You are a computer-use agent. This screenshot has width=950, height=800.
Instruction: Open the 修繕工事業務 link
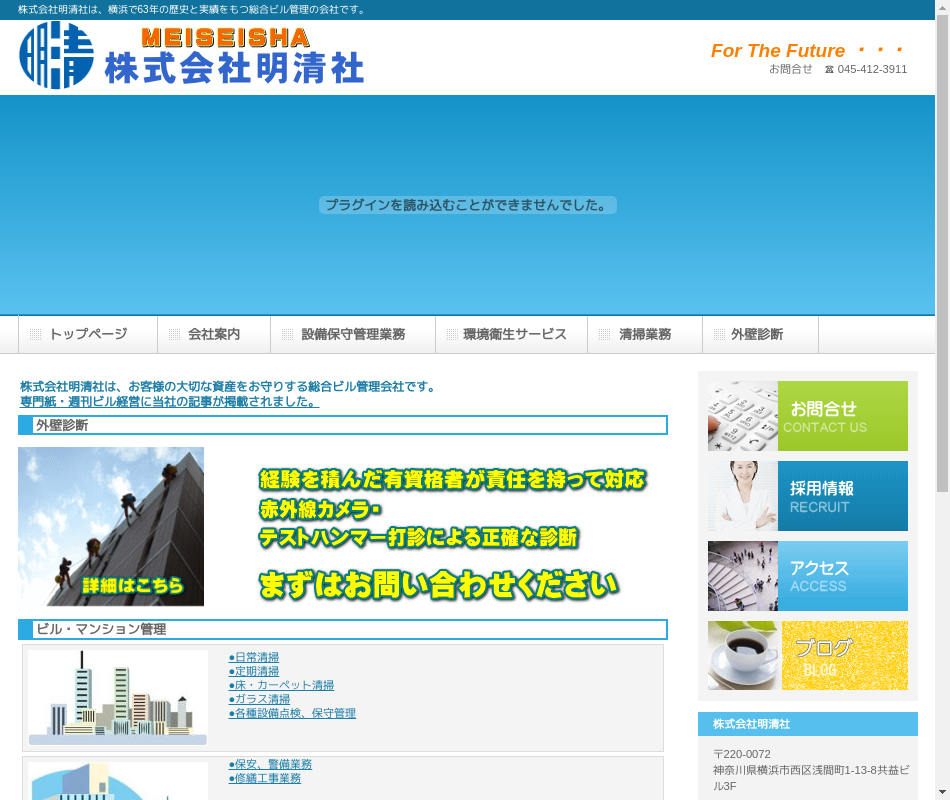point(265,778)
